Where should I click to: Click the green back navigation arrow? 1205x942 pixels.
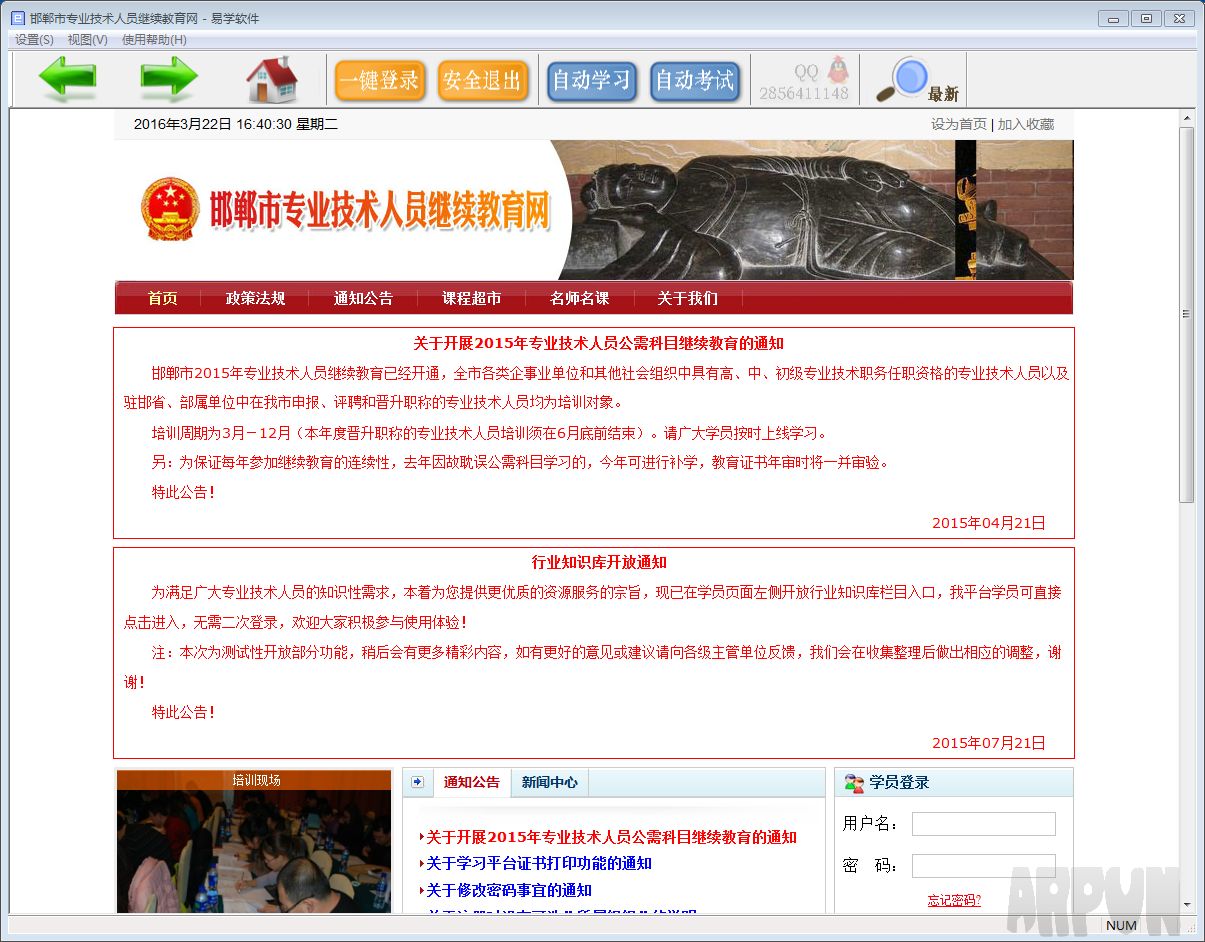pyautogui.click(x=68, y=79)
